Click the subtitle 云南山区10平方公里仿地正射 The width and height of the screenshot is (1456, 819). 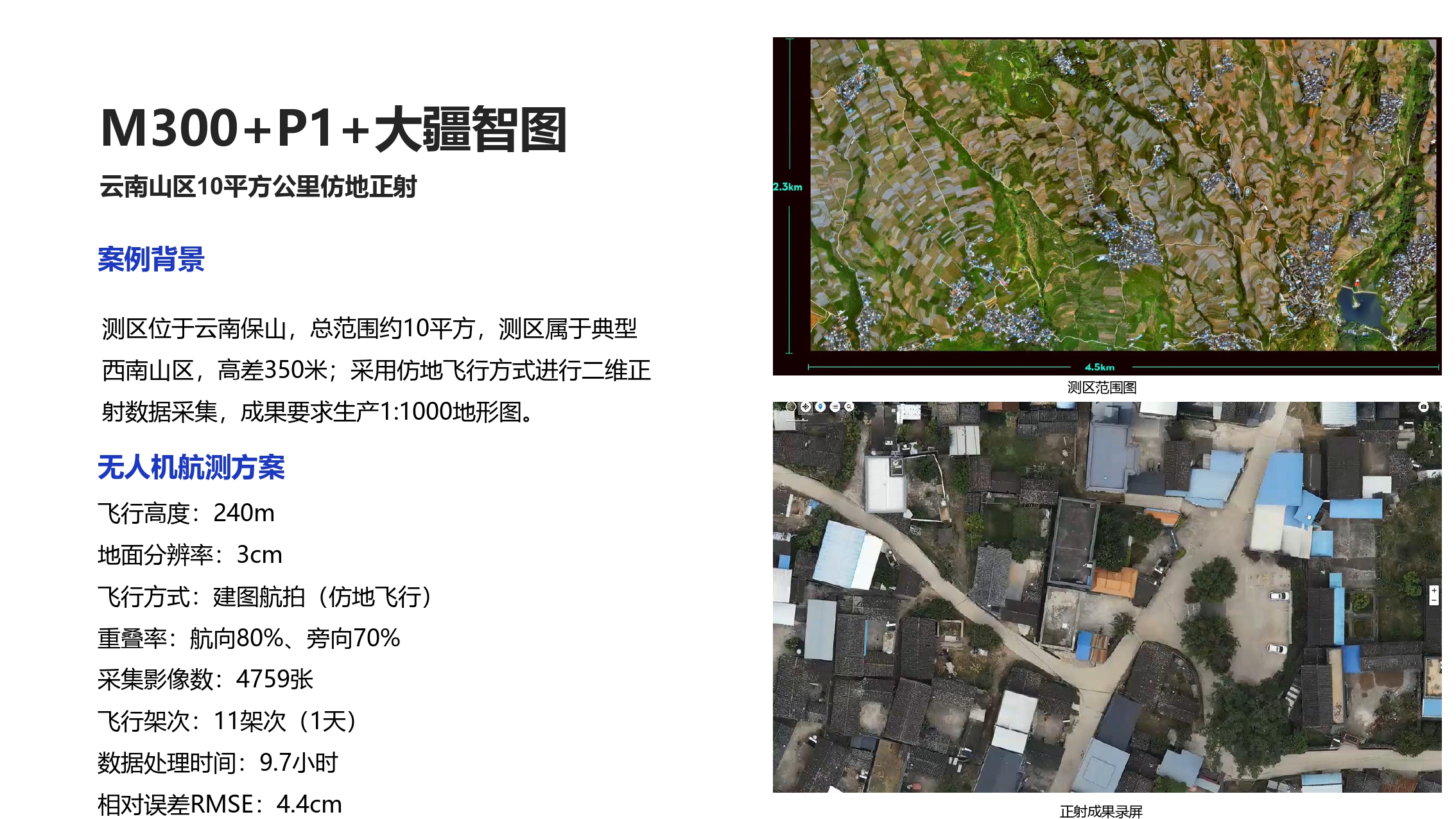click(258, 187)
